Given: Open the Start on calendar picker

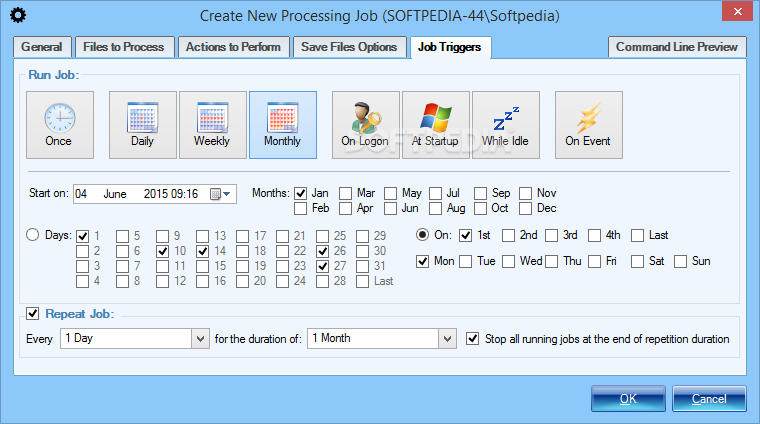Looking at the screenshot, I should coord(220,194).
